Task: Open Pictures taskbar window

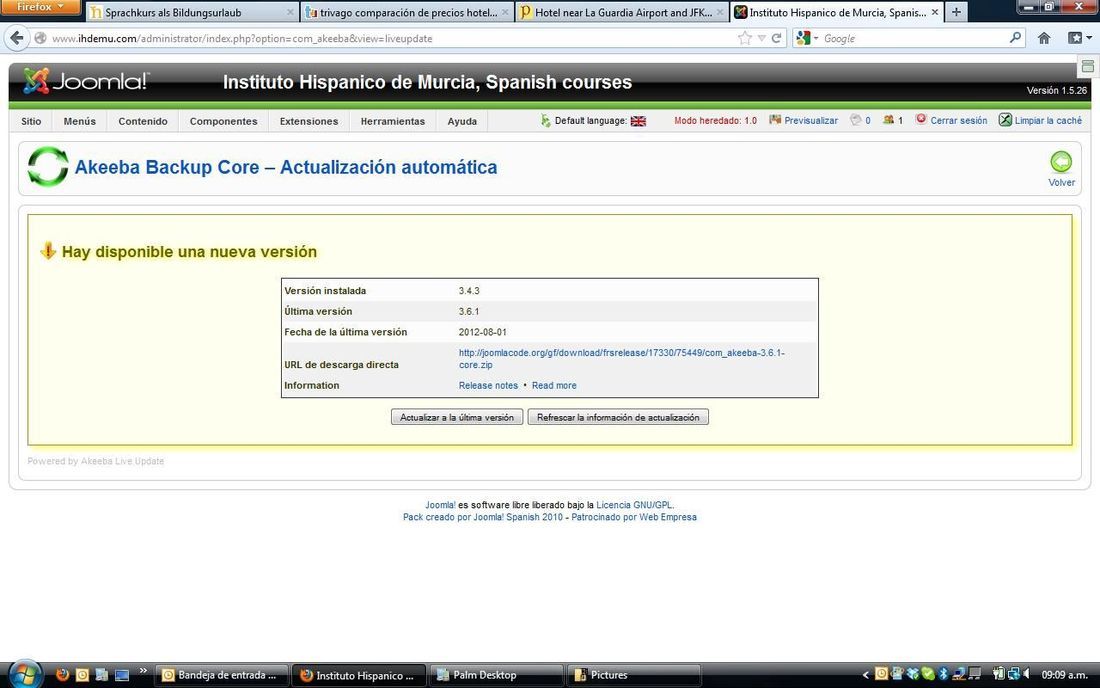Action: pos(633,675)
